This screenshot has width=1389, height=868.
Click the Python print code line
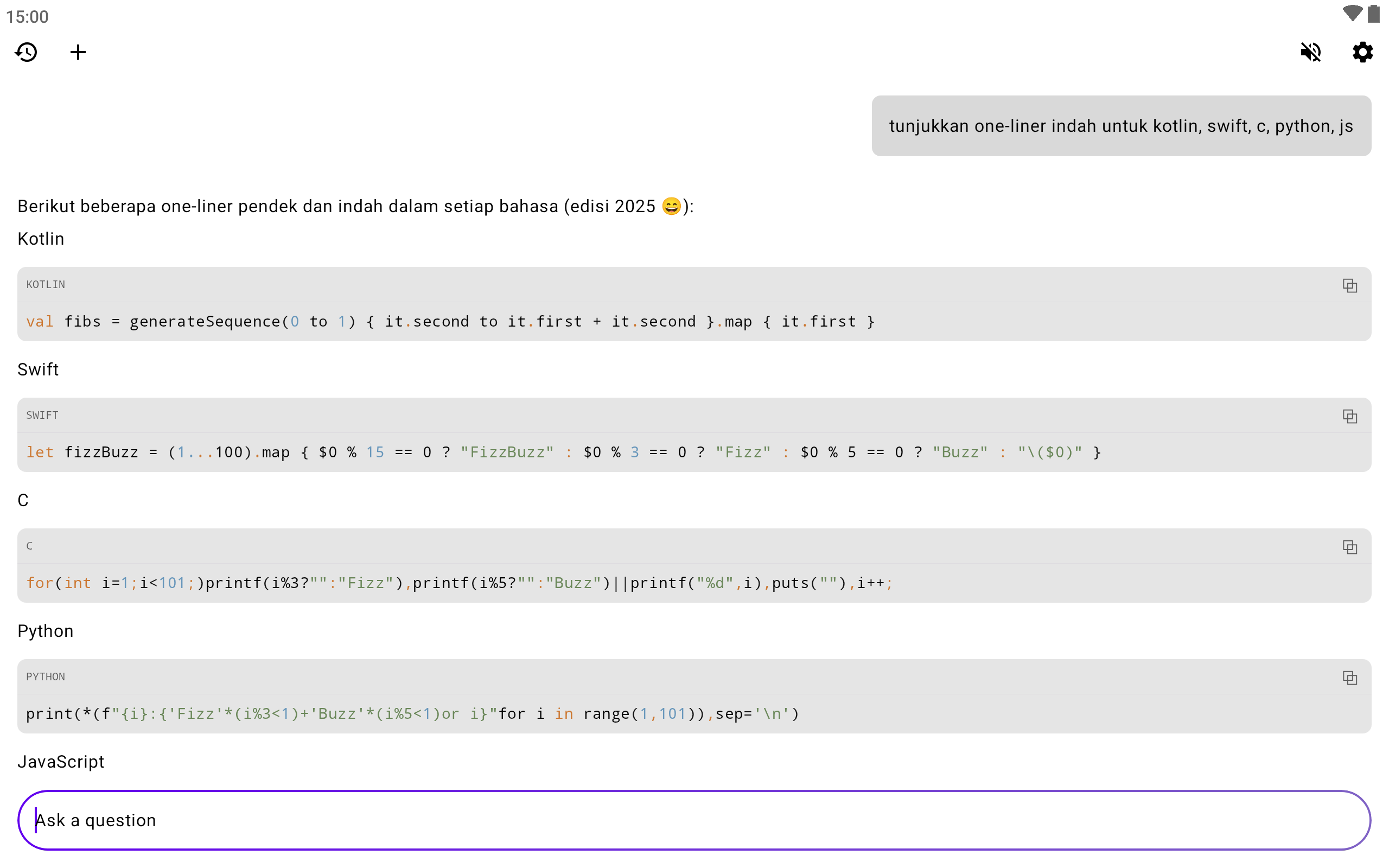tap(412, 713)
